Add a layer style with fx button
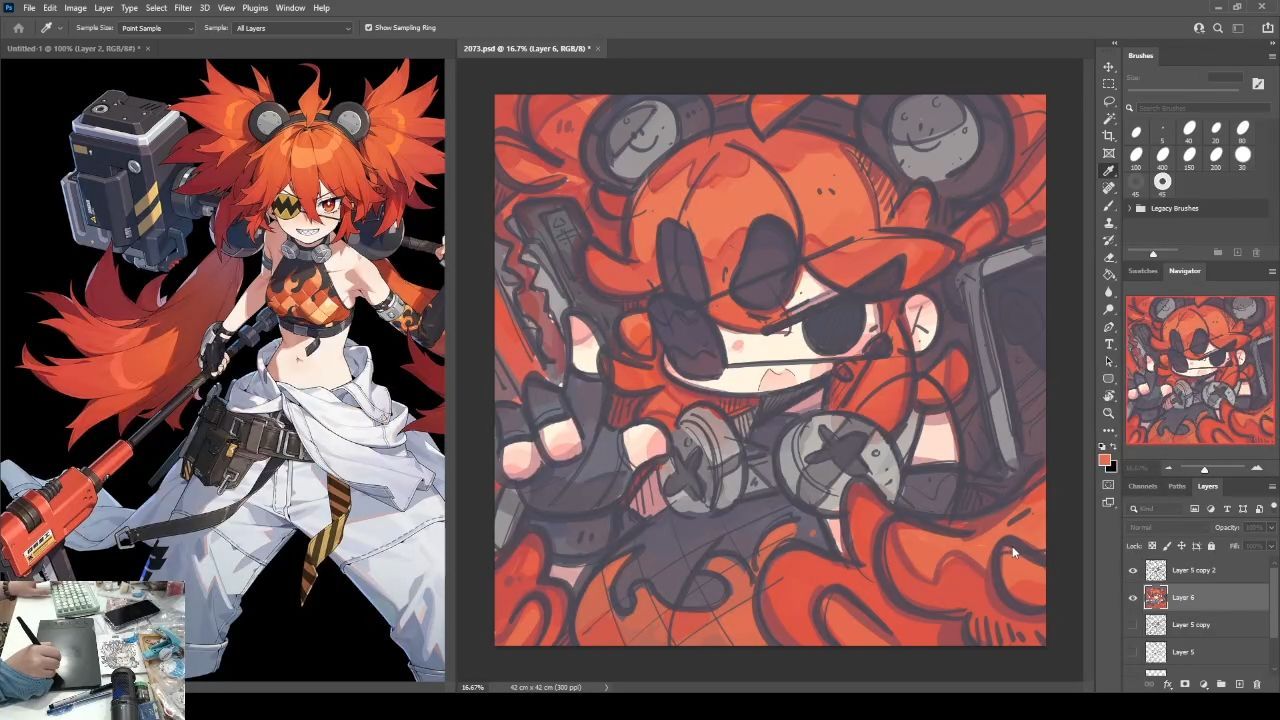This screenshot has height=720, width=1280. pos(1167,685)
